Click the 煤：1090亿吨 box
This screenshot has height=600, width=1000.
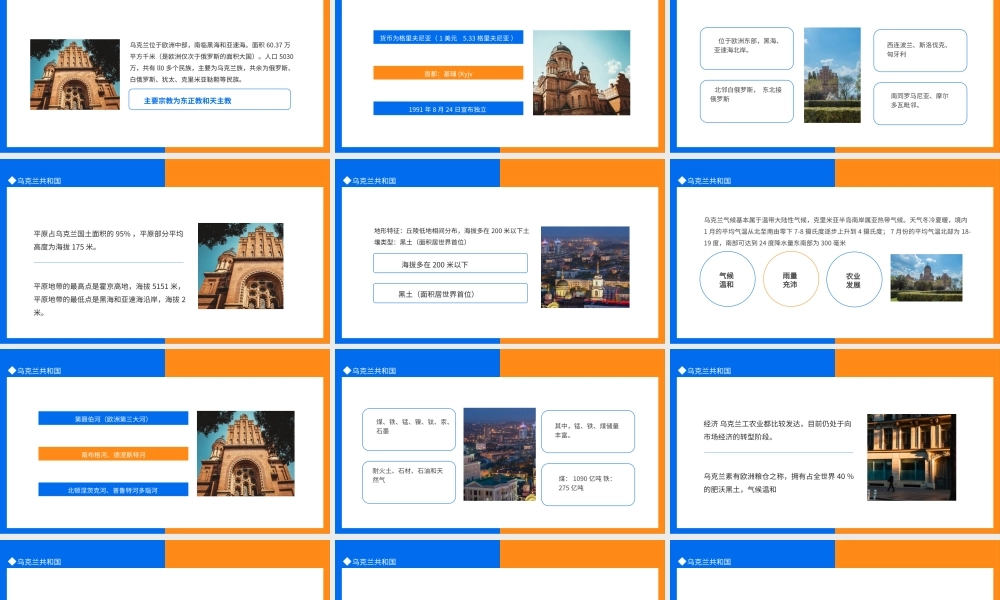(588, 485)
